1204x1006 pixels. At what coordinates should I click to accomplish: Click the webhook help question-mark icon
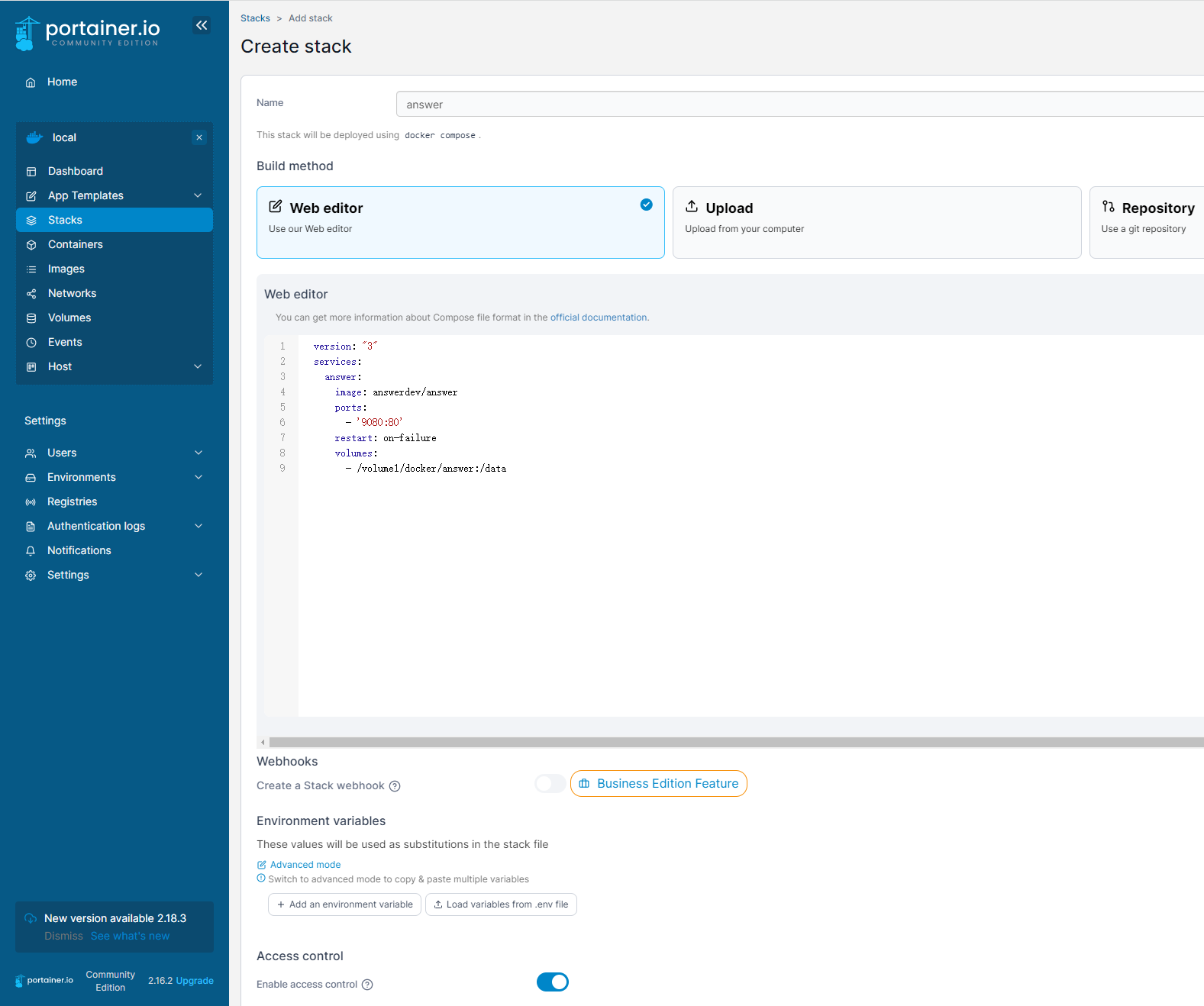coord(395,786)
